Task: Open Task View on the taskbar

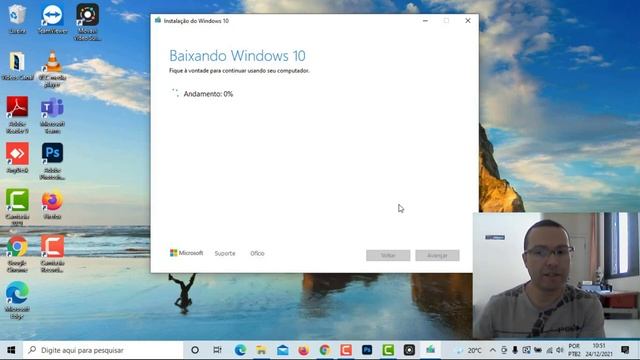Action: pos(218,350)
